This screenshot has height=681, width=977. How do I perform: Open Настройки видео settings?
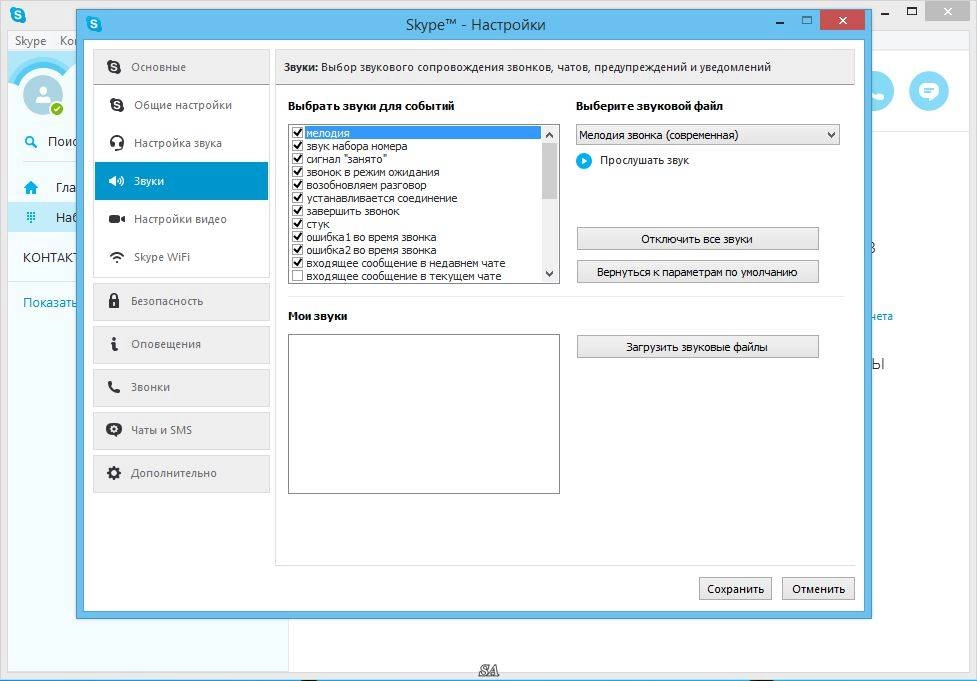tap(181, 219)
